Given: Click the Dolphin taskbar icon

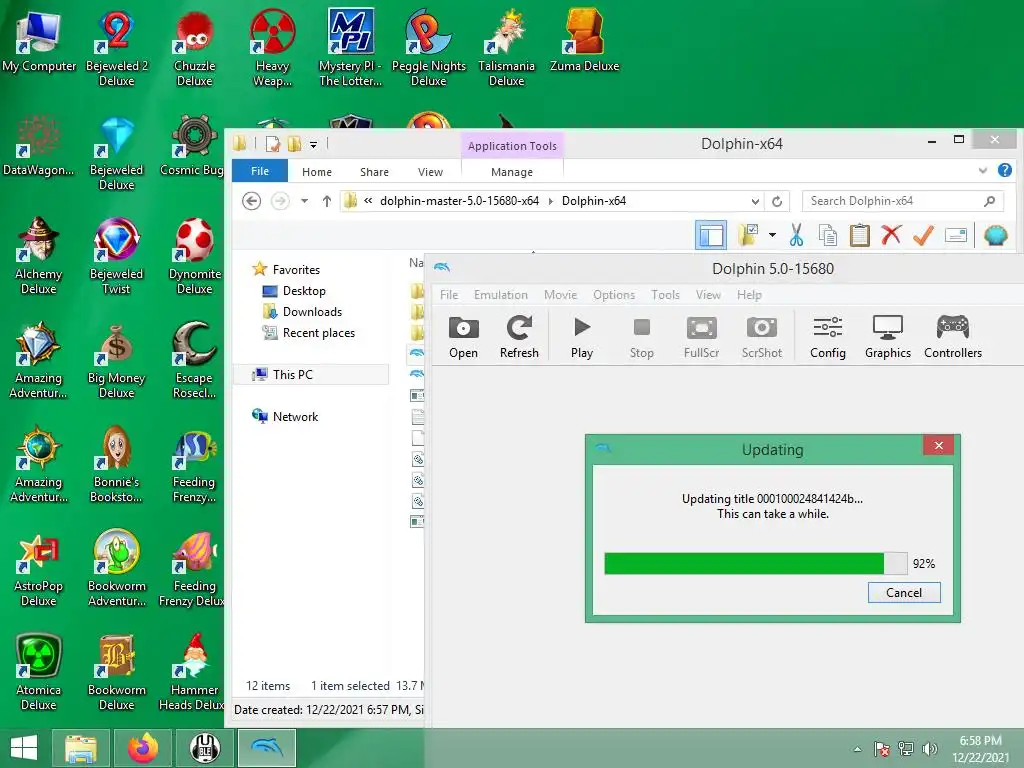Looking at the screenshot, I should pos(267,748).
